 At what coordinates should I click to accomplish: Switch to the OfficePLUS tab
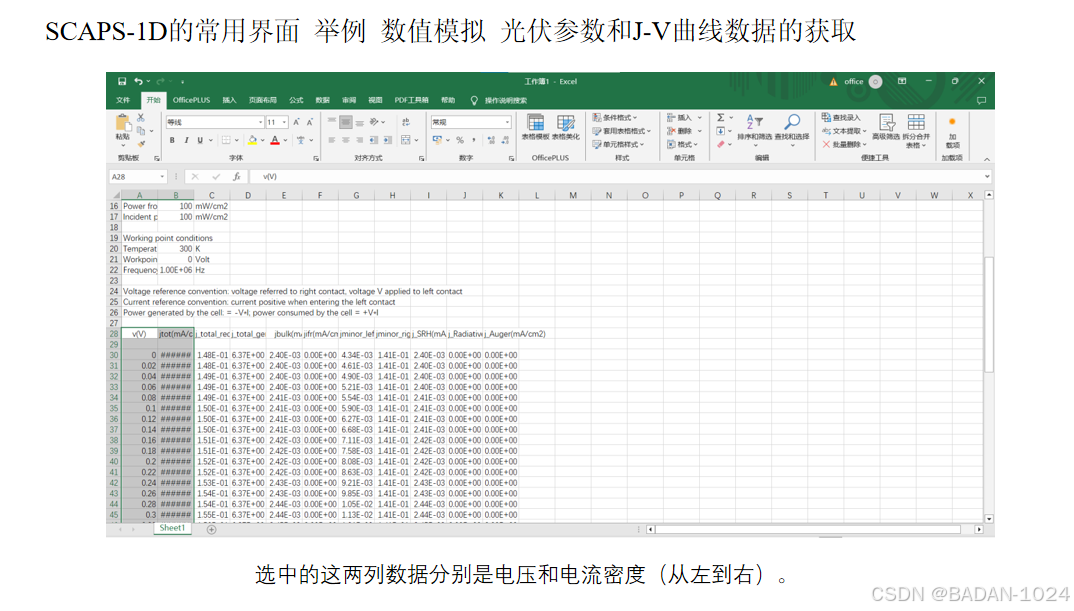coord(192,100)
